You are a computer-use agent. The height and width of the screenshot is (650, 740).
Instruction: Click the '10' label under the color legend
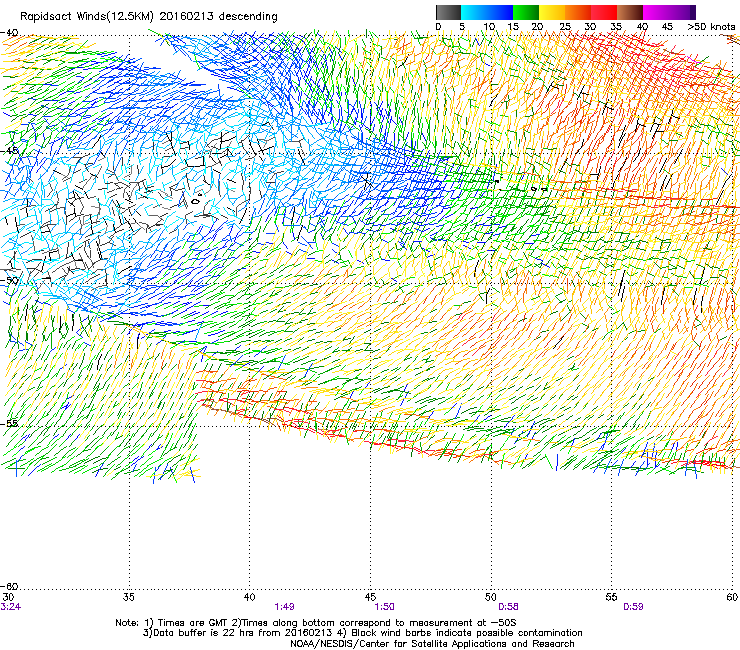(489, 27)
